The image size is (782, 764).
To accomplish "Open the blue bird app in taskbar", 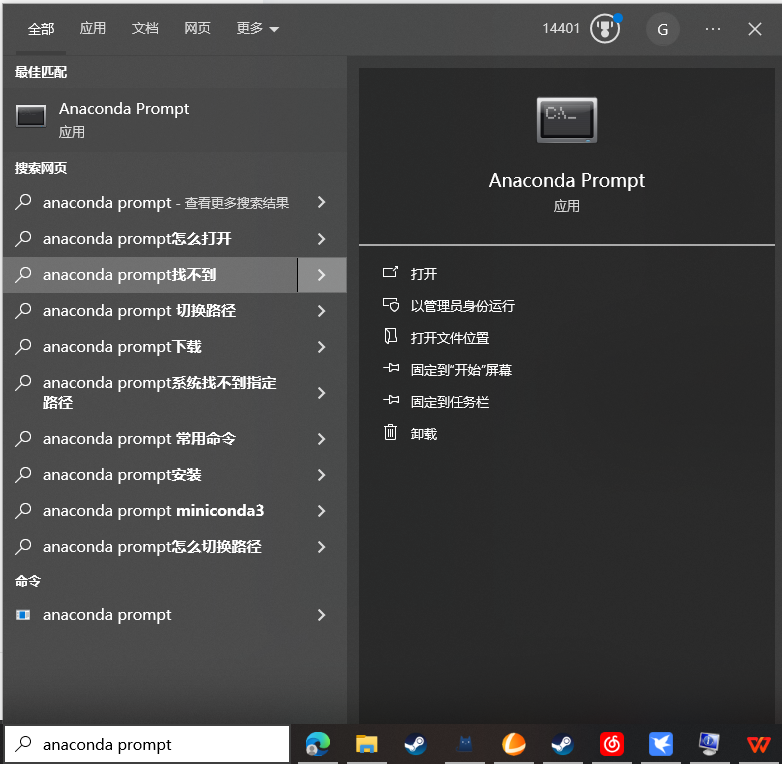I will [x=660, y=744].
